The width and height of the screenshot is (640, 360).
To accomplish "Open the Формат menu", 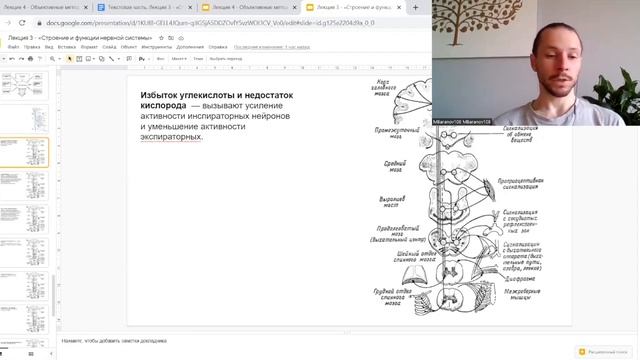I will [89, 47].
